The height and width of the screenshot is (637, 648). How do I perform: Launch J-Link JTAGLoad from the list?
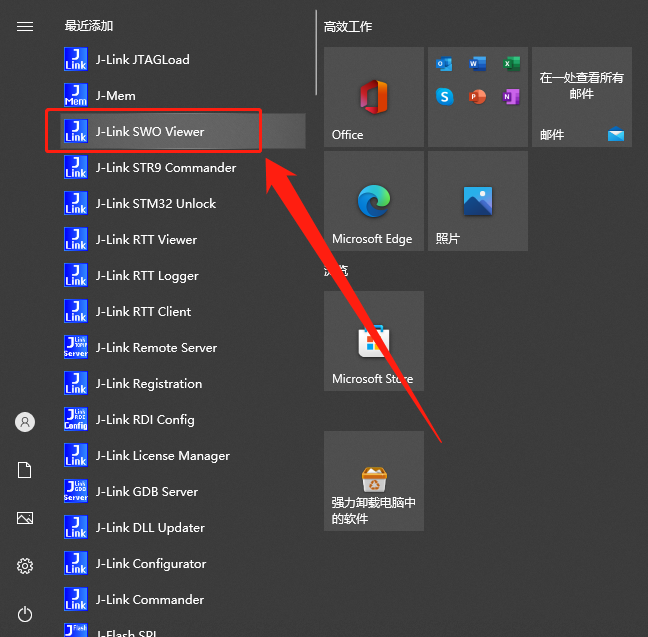pos(183,60)
